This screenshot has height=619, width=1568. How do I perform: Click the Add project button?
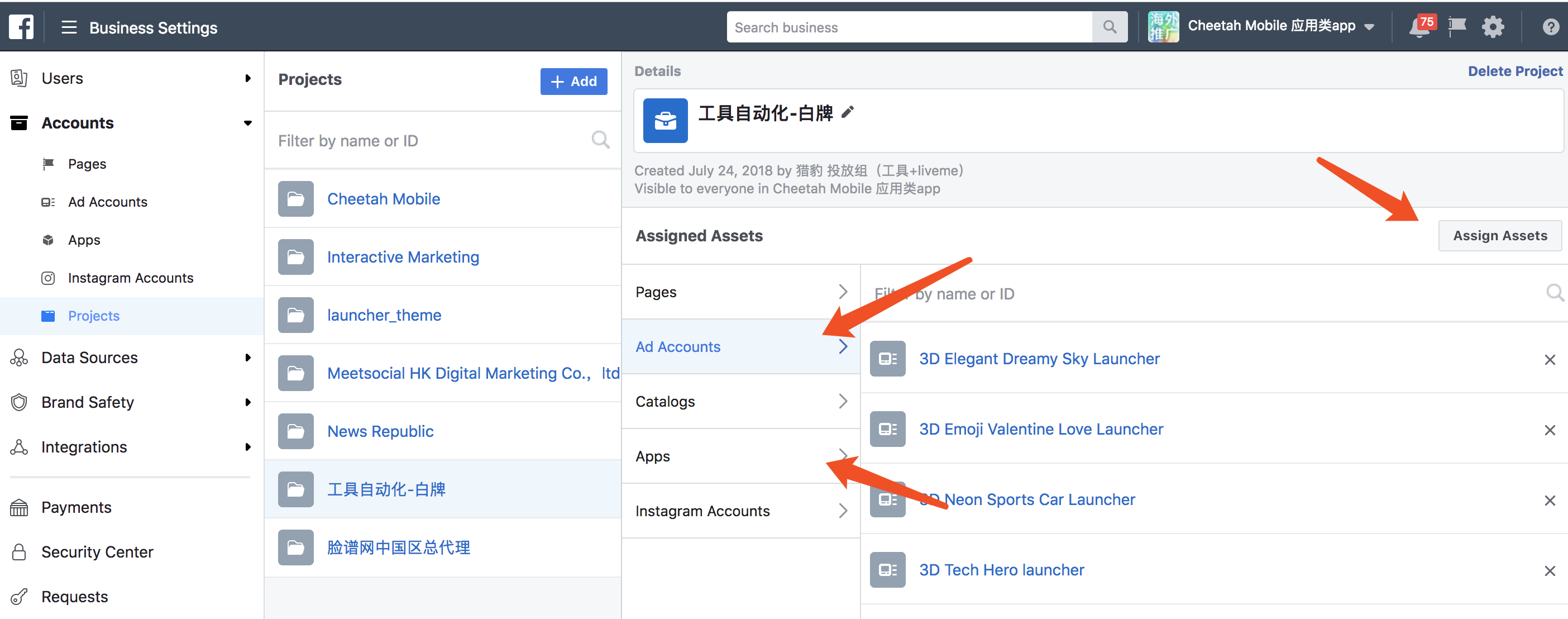click(x=573, y=81)
